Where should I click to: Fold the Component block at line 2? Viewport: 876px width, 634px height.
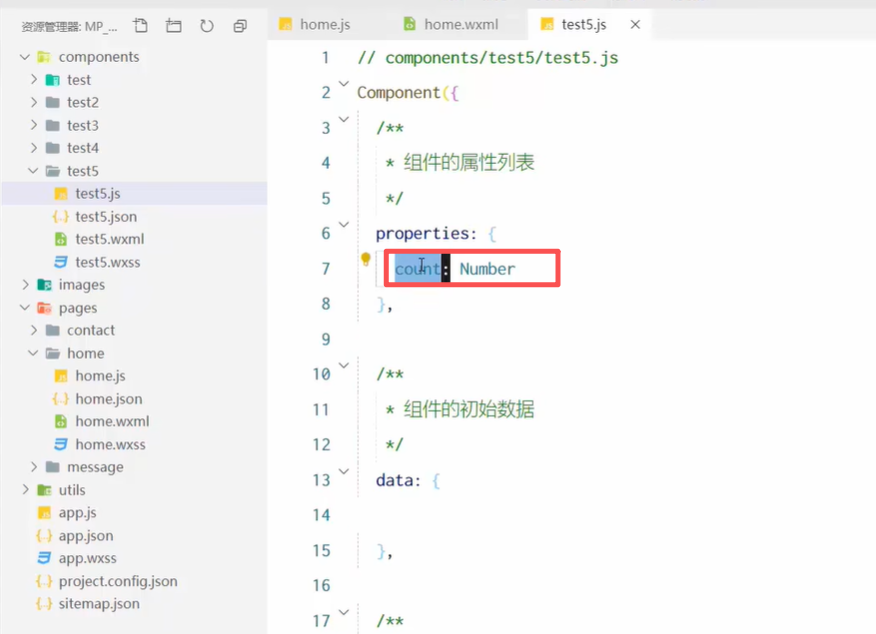(344, 84)
